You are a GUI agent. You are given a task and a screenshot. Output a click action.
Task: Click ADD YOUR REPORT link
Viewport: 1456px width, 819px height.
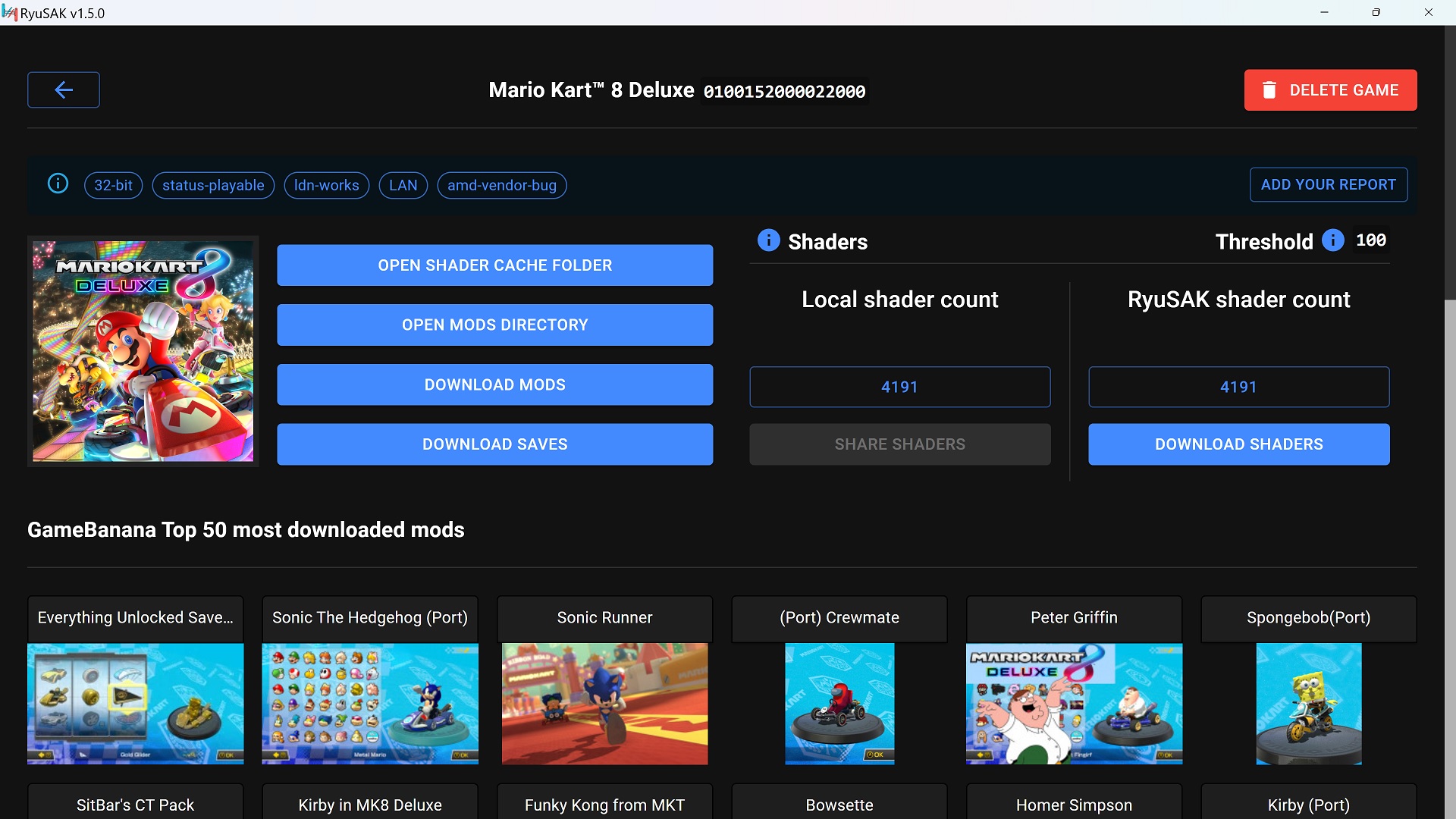click(x=1328, y=184)
